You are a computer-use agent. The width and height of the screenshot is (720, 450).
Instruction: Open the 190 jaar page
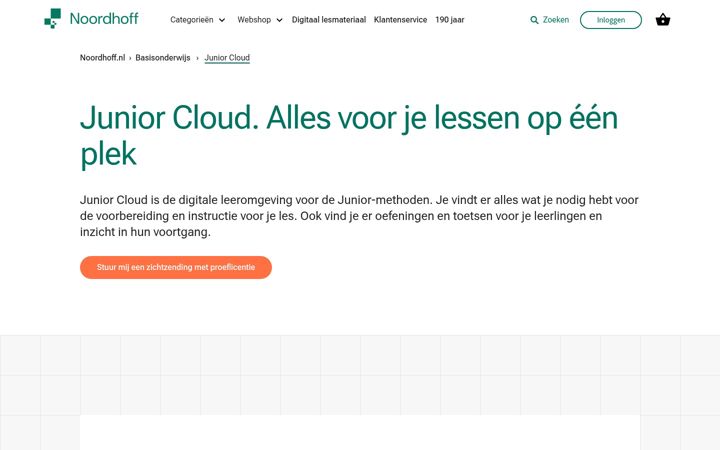pyautogui.click(x=450, y=20)
